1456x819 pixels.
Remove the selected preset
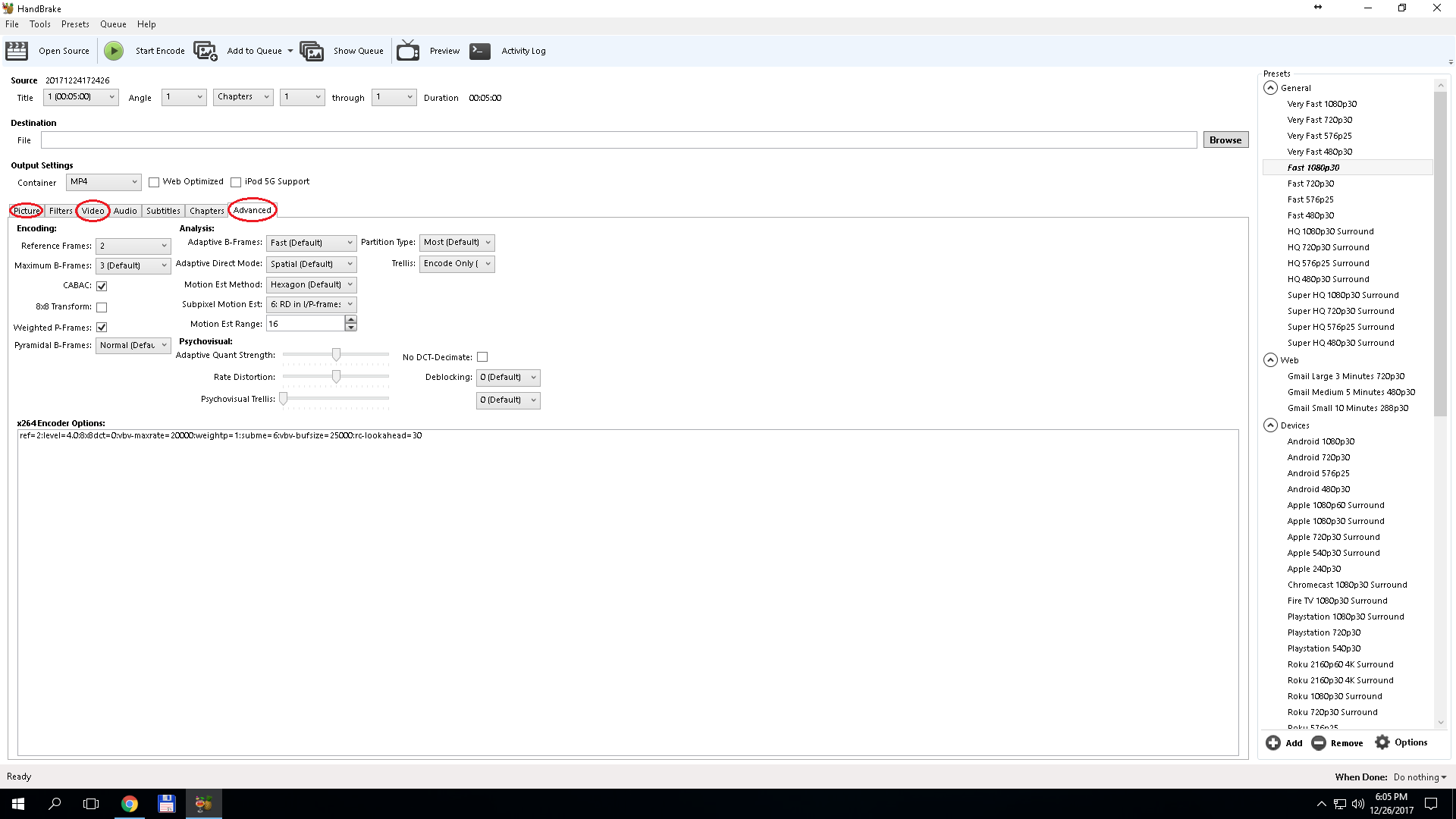pyautogui.click(x=1337, y=742)
